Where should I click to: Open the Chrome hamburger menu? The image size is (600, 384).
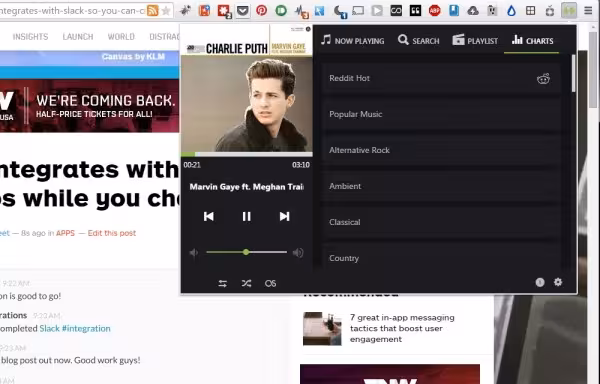coord(588,10)
